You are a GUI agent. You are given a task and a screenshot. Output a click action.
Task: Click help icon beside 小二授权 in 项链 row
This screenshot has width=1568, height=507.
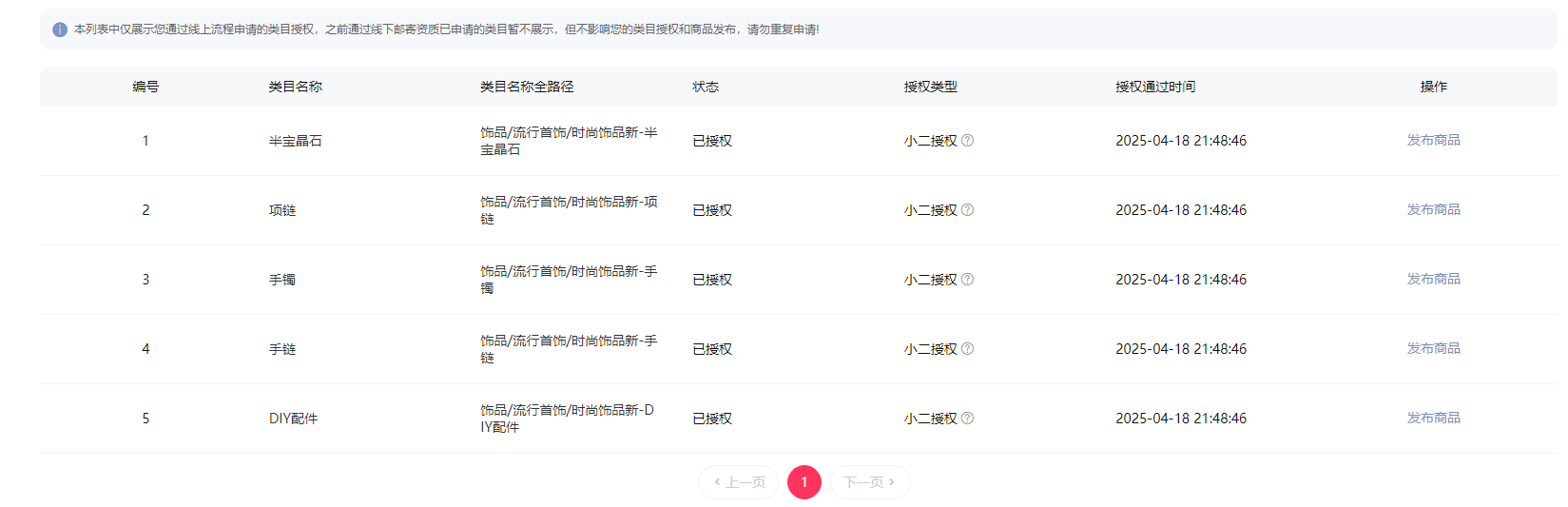(967, 210)
